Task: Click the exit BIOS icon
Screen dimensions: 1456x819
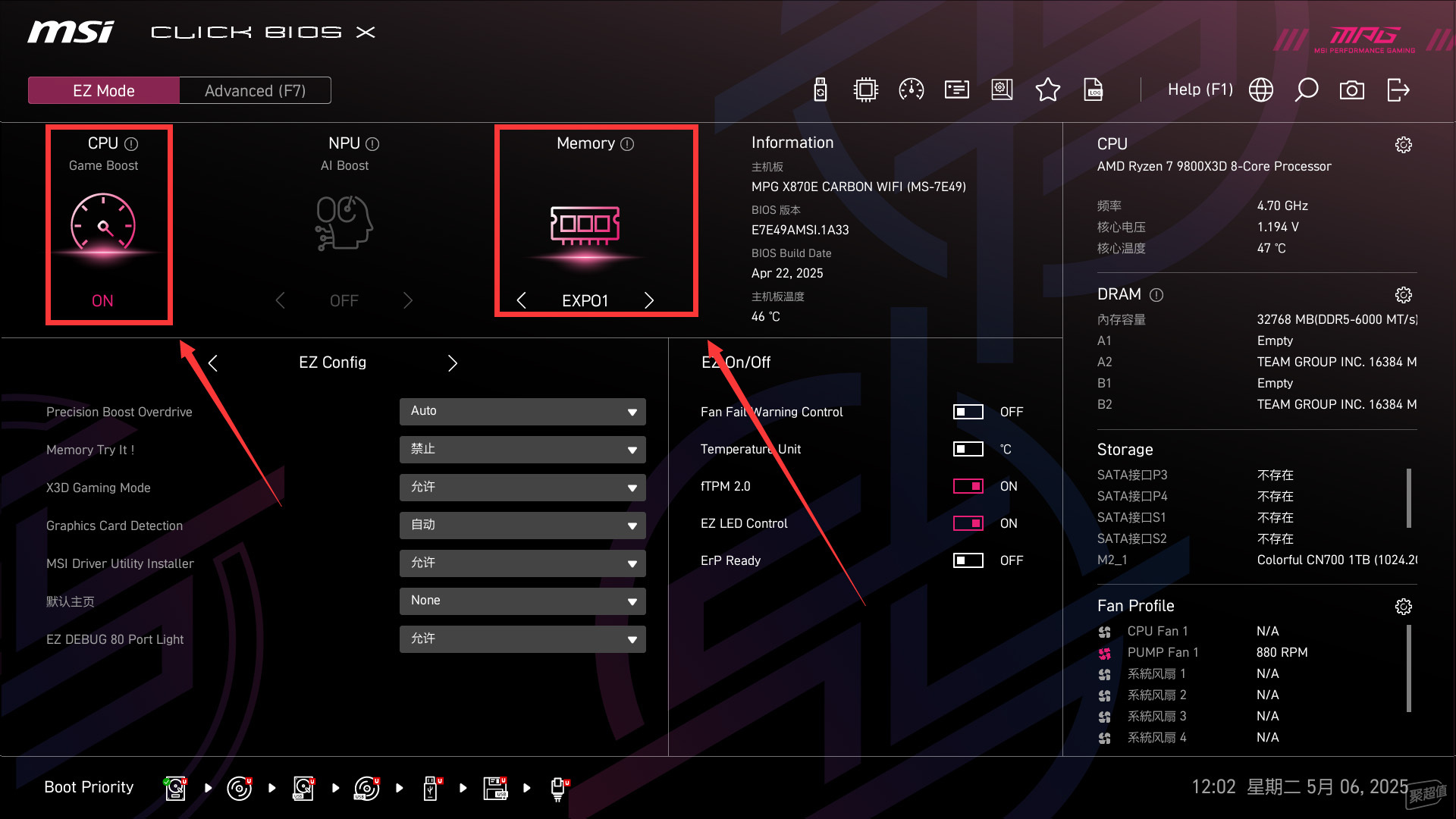Action: pos(1398,89)
